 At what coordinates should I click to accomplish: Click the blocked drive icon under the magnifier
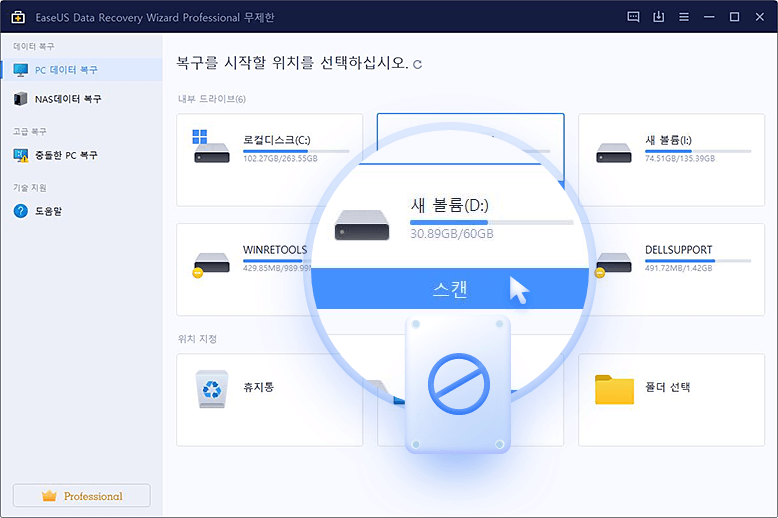(457, 384)
